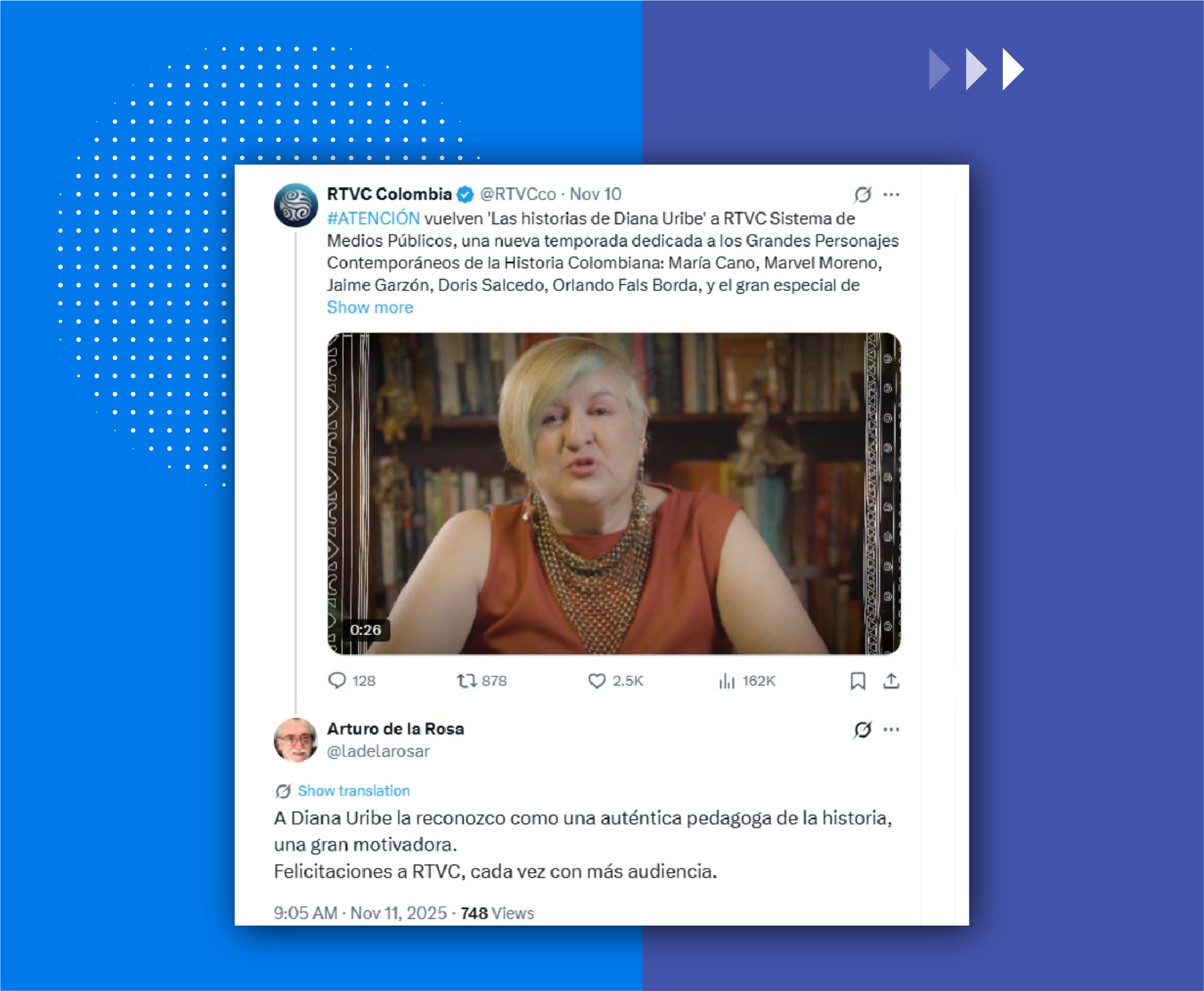The height and width of the screenshot is (991, 1204).
Task: Open RTVC Colombia profile avatar
Action: pyautogui.click(x=296, y=205)
